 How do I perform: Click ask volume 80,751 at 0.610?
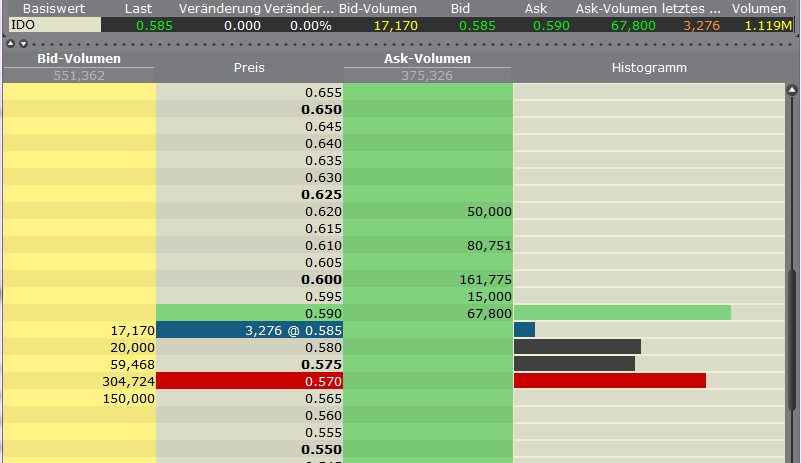pos(489,245)
